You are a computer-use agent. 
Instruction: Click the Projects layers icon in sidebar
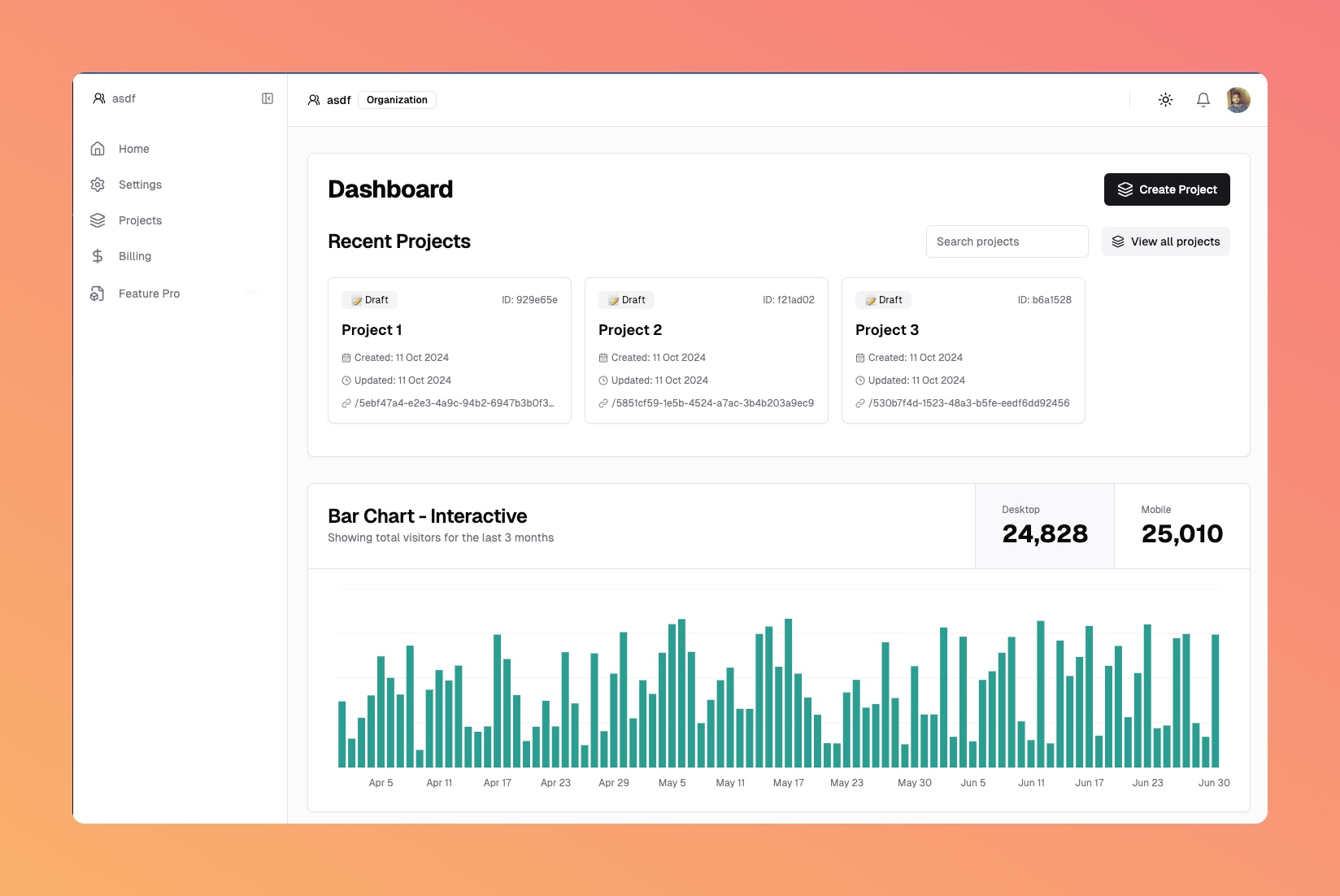click(x=98, y=220)
